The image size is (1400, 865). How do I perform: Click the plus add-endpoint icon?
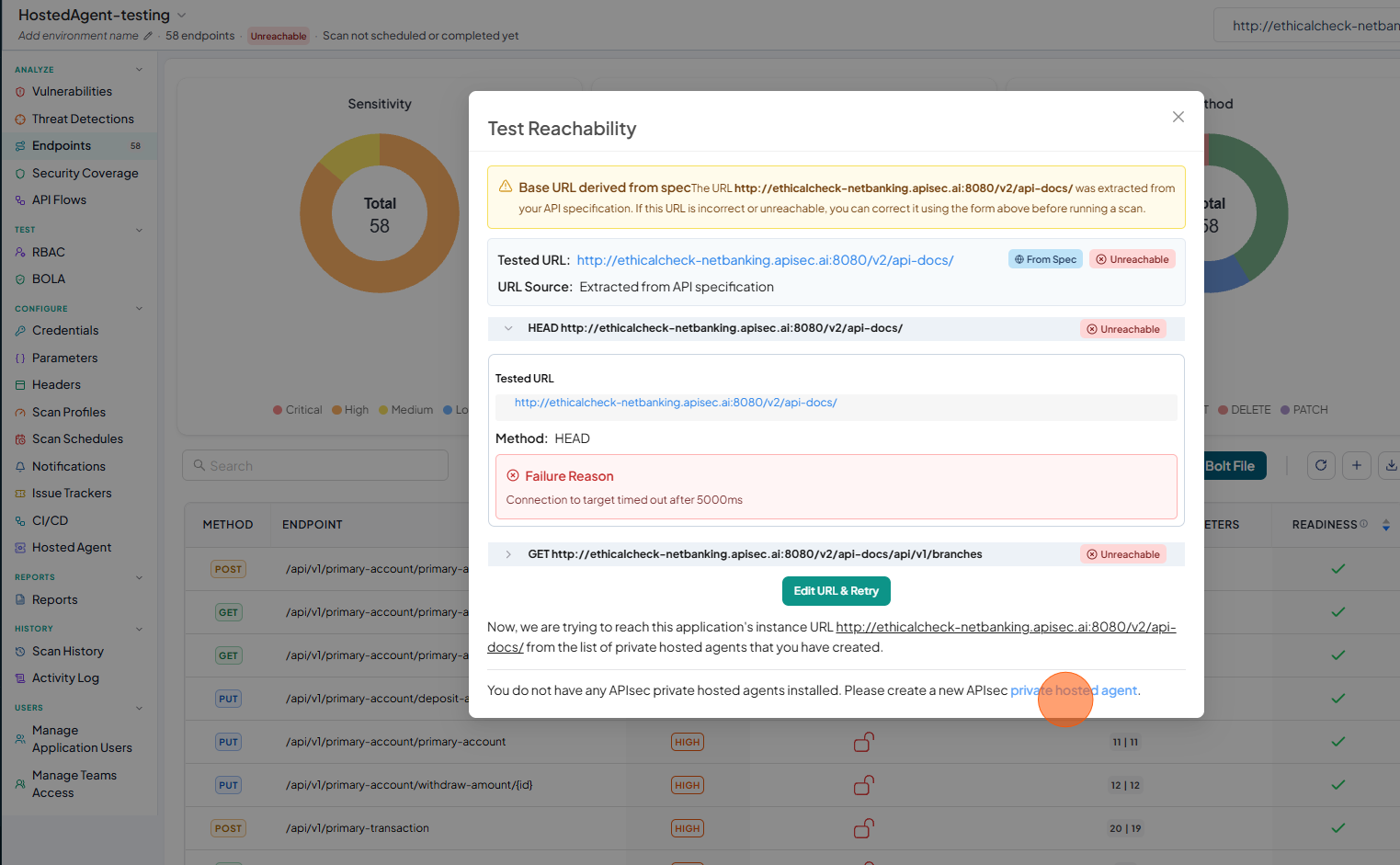pos(1357,465)
